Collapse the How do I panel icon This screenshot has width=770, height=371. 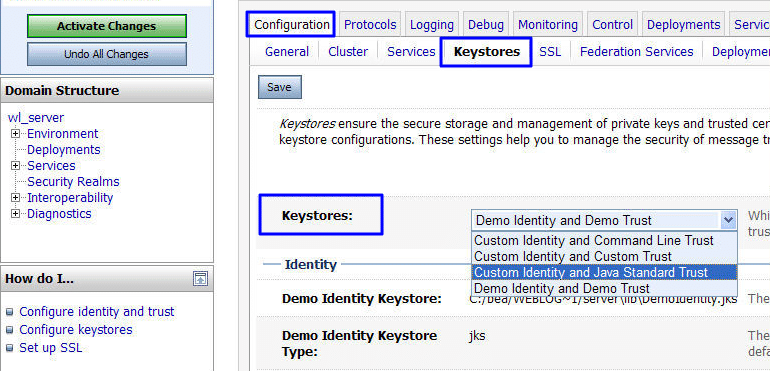[x=200, y=279]
